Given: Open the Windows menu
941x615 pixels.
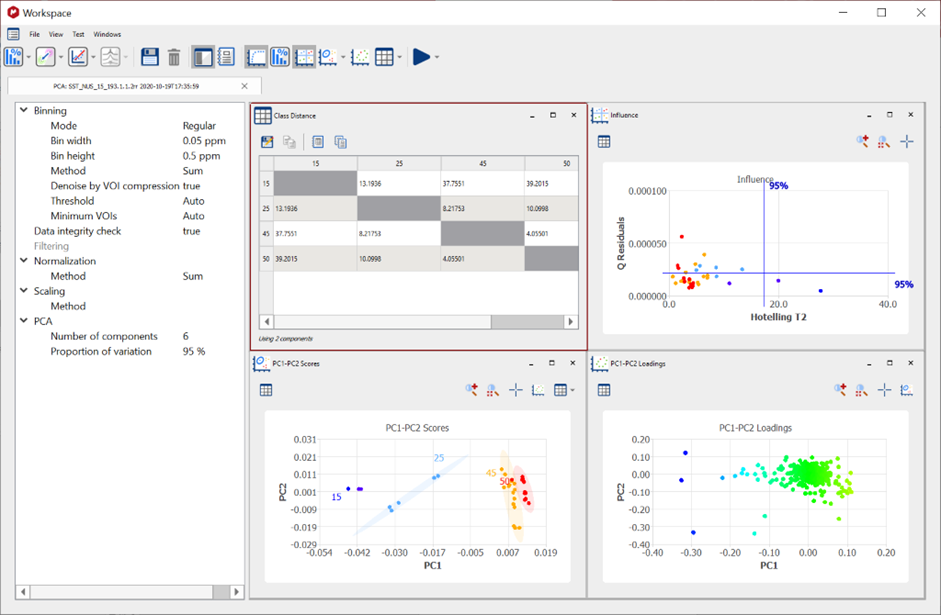Looking at the screenshot, I should 107,34.
